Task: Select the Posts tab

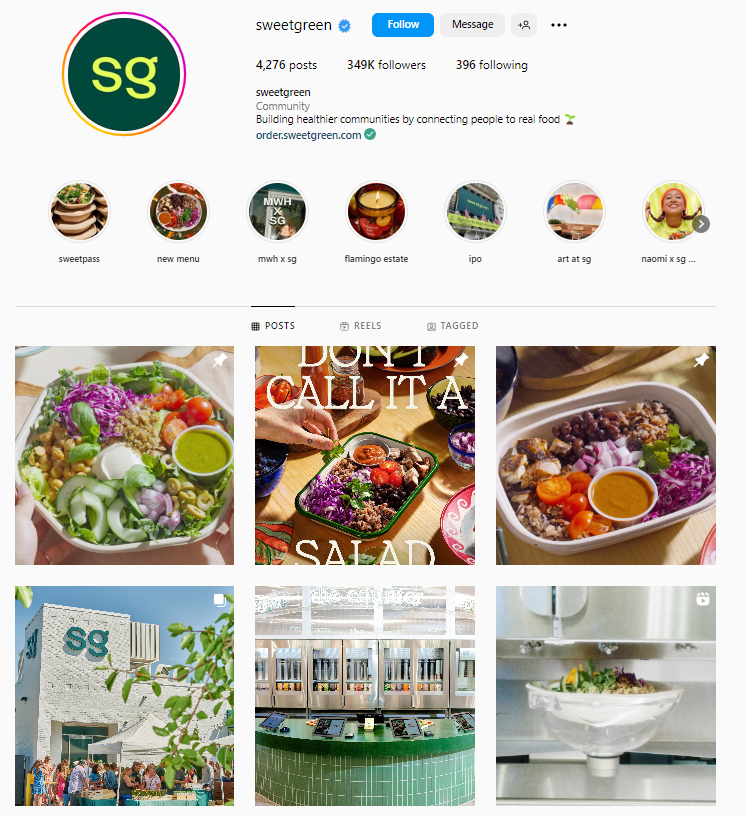Action: pyautogui.click(x=273, y=326)
